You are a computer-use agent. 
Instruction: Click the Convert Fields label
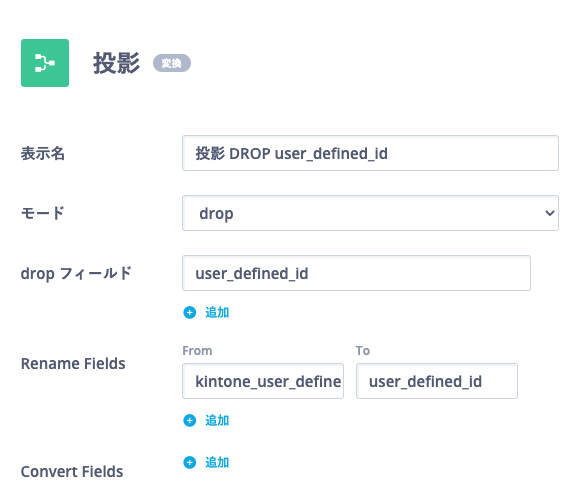tap(72, 472)
